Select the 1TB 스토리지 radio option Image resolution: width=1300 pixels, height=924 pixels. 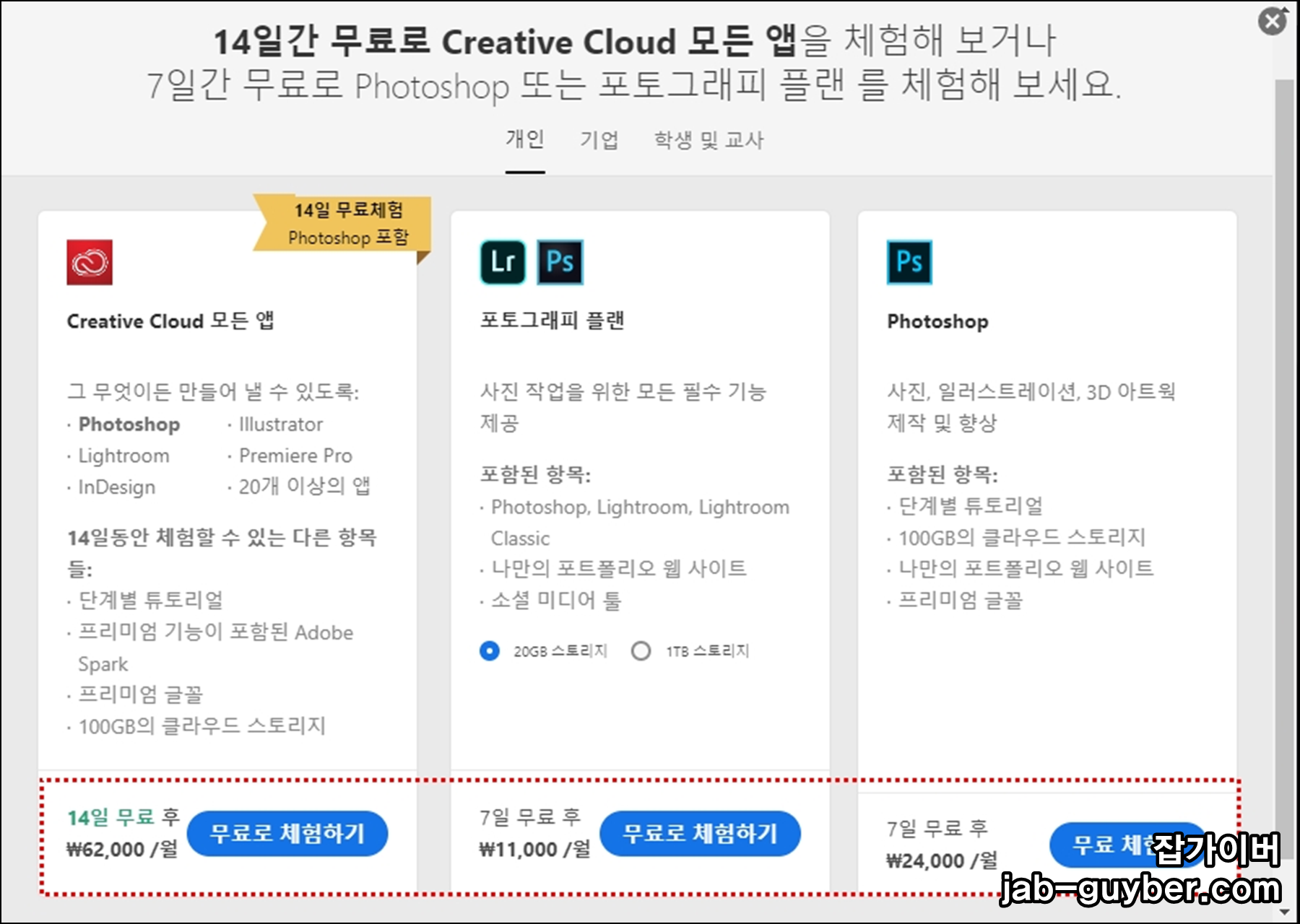(x=641, y=651)
